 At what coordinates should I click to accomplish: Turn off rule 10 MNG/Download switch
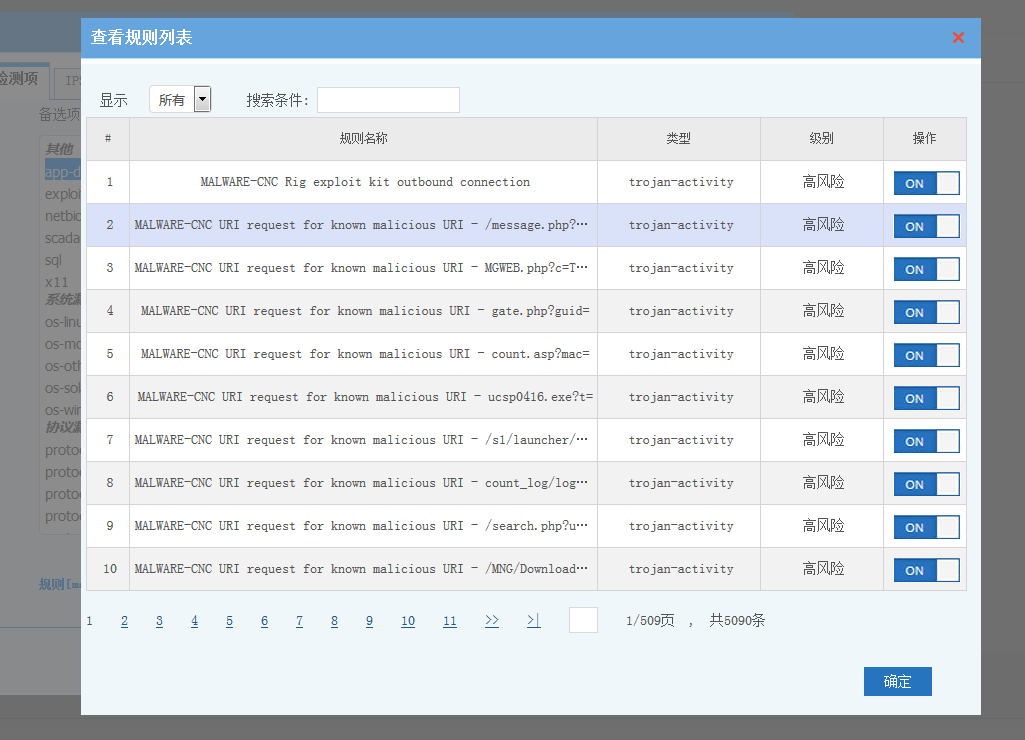926,570
